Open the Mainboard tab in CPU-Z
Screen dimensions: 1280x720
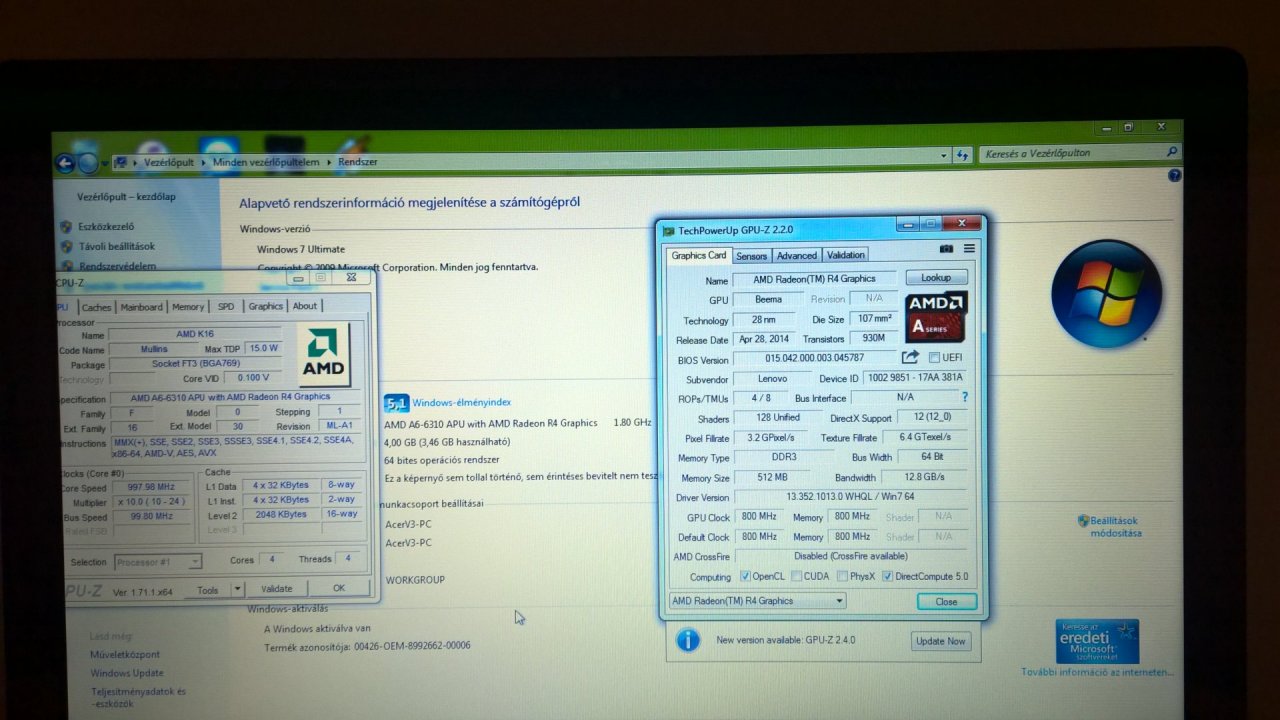pos(142,307)
